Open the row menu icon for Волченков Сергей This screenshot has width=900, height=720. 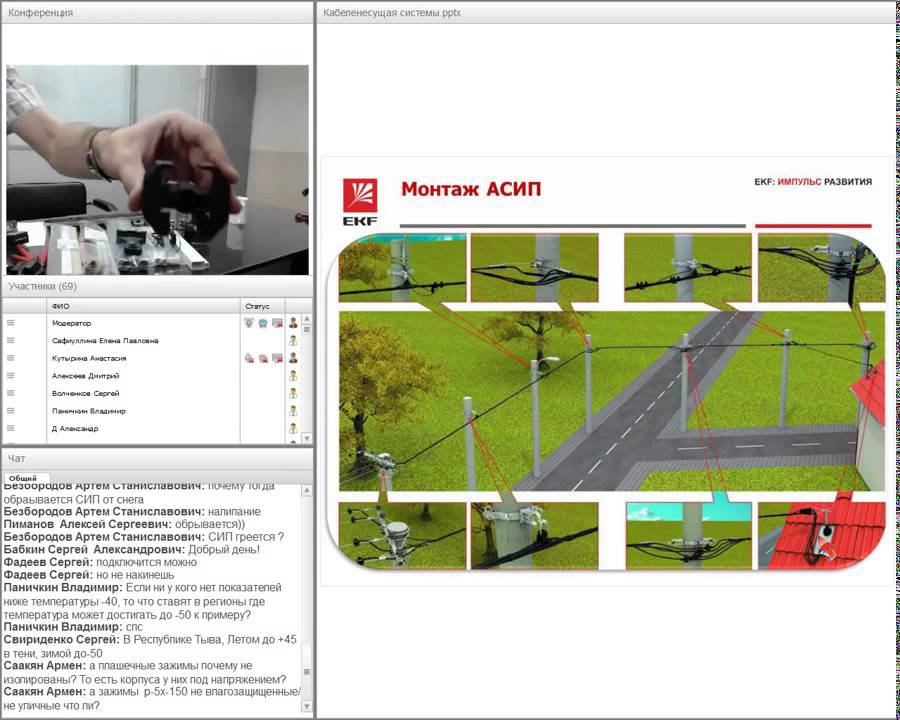(10, 393)
